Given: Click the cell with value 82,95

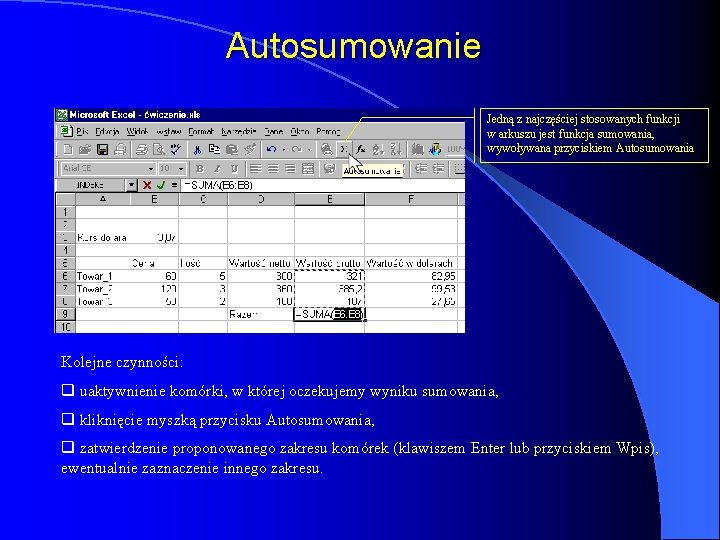Looking at the screenshot, I should coord(411,276).
